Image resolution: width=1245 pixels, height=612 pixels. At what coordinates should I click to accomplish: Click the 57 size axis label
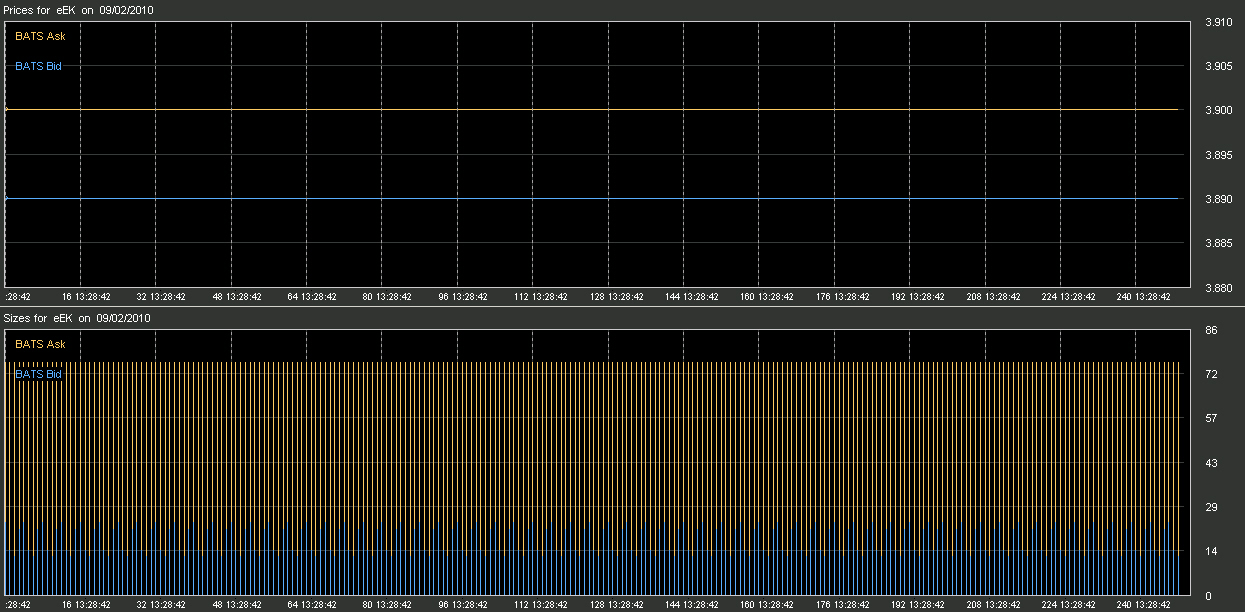1211,418
